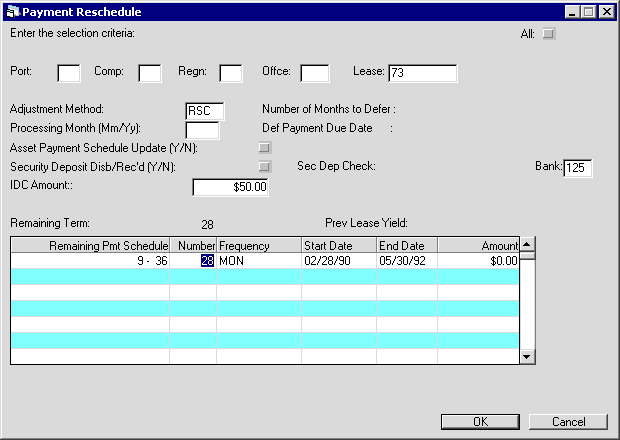Click the Number column header
The image size is (620, 440).
pos(193,245)
